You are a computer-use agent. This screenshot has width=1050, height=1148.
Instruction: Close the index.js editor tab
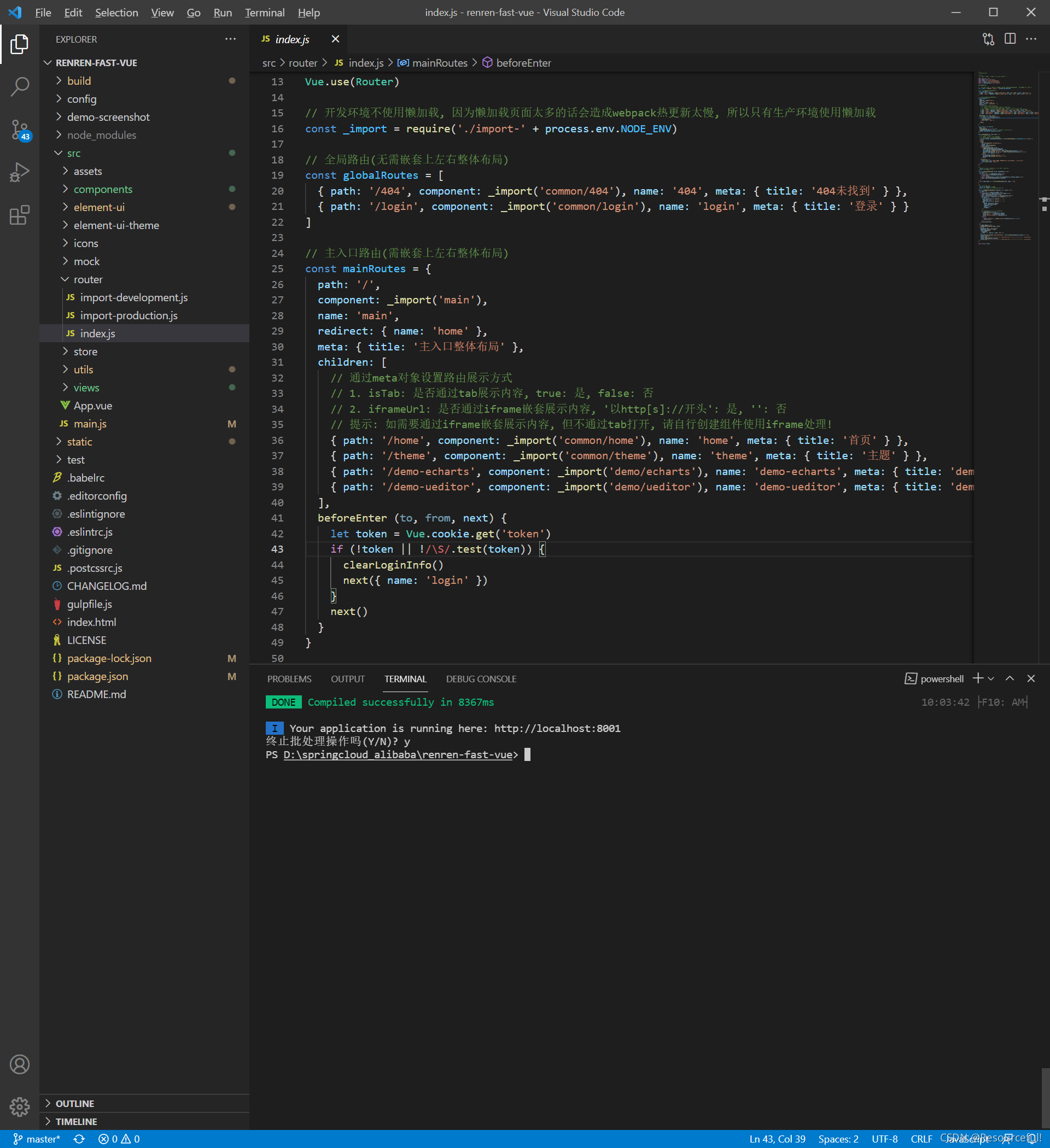(335, 39)
